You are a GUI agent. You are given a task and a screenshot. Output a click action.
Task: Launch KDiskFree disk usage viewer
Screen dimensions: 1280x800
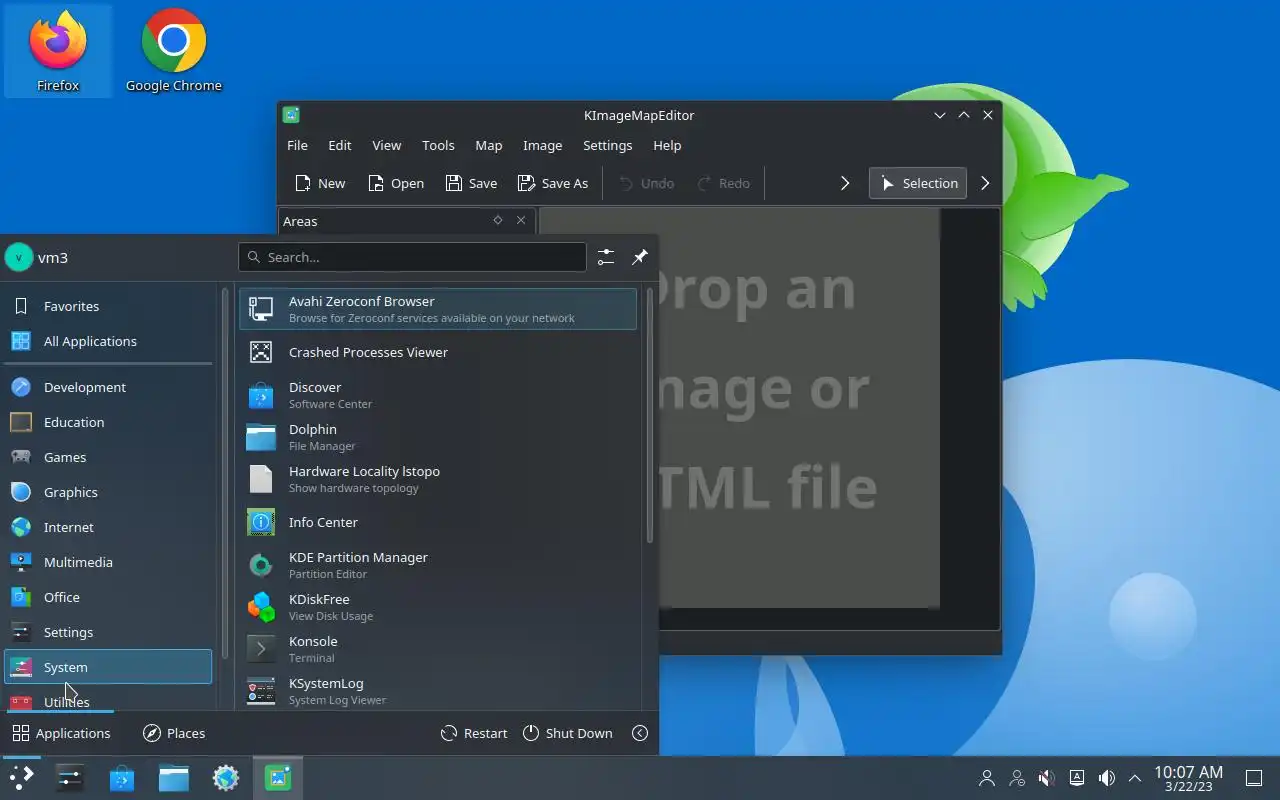[x=438, y=607]
